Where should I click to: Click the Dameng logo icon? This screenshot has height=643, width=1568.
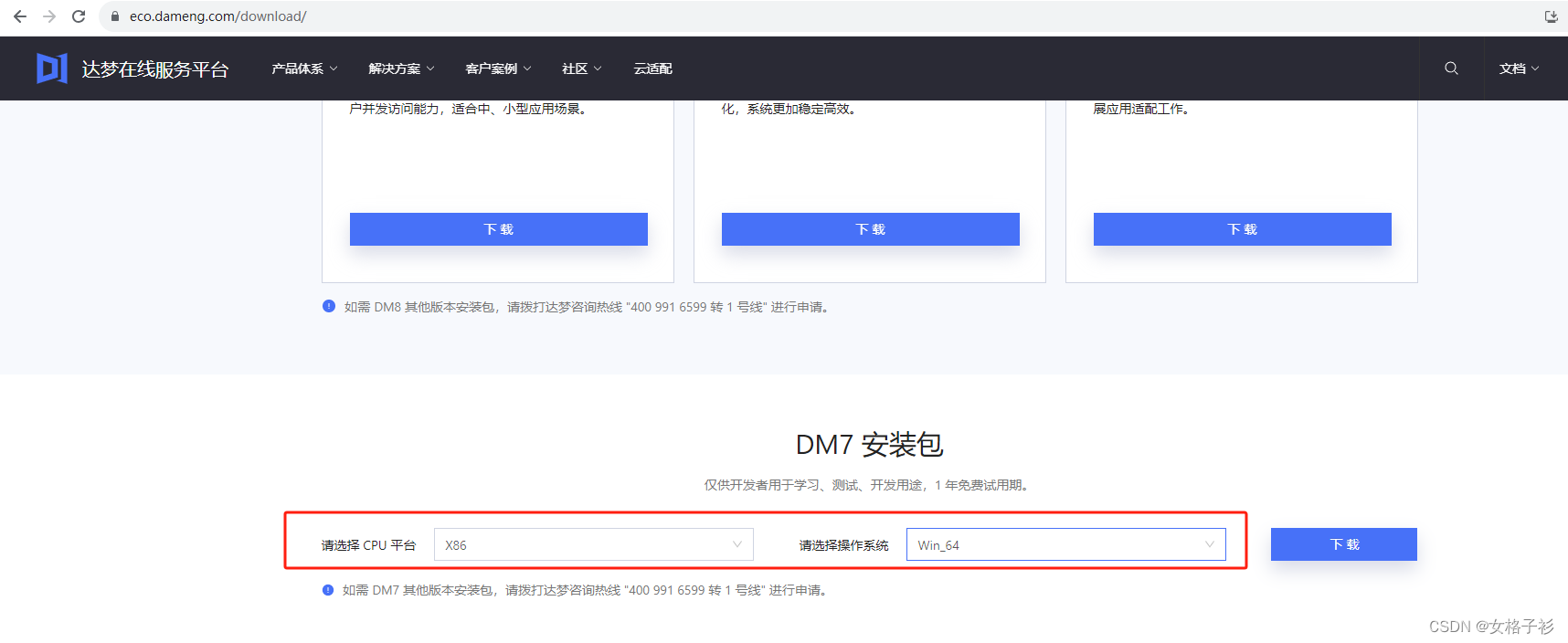pyautogui.click(x=52, y=69)
